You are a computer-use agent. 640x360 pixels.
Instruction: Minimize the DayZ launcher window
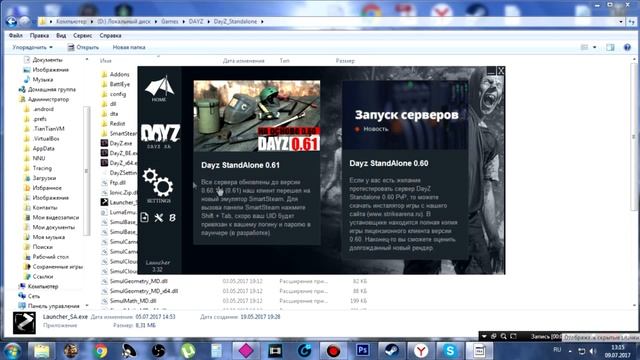click(x=491, y=71)
